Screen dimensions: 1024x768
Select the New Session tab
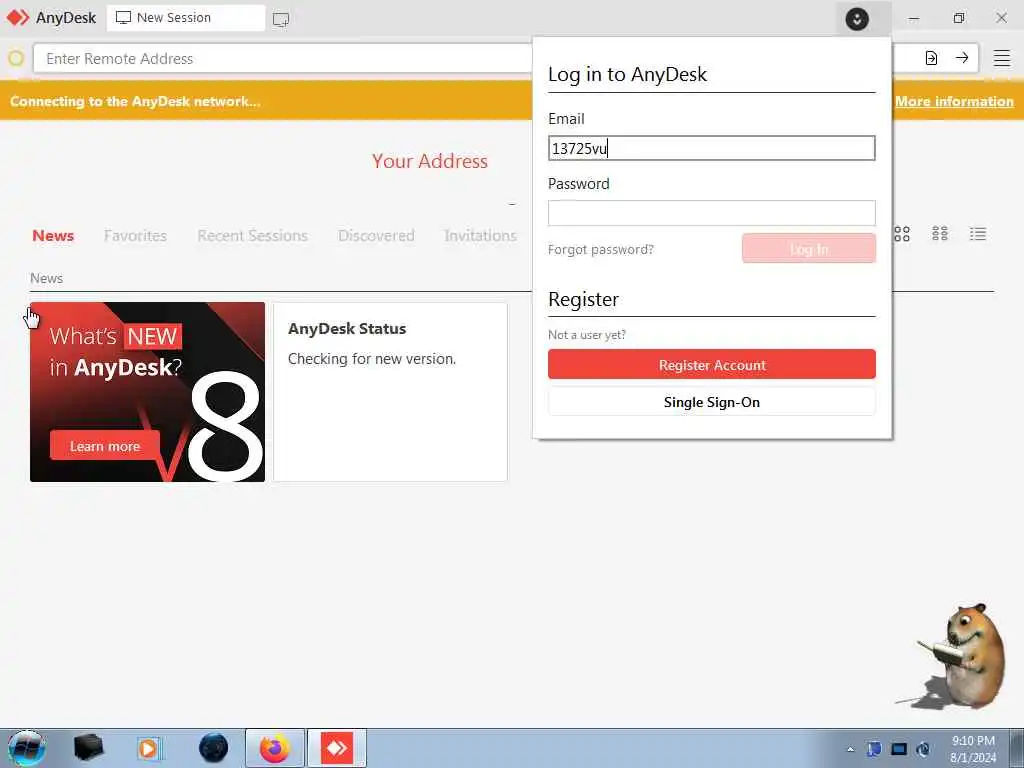point(186,18)
